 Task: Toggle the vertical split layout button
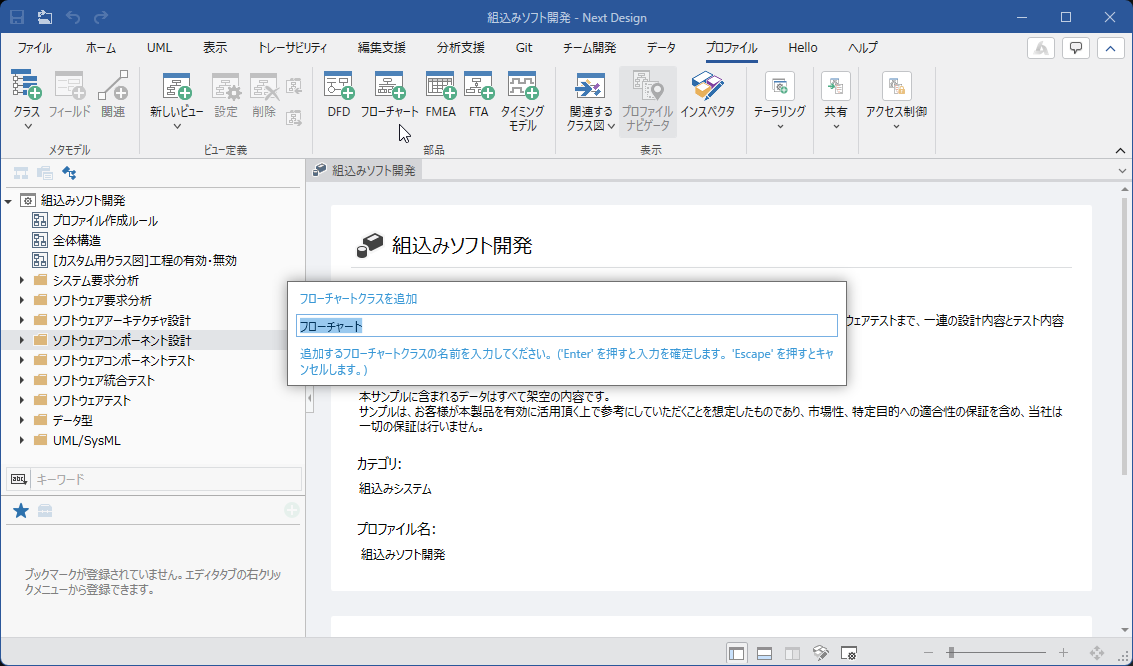tap(793, 653)
